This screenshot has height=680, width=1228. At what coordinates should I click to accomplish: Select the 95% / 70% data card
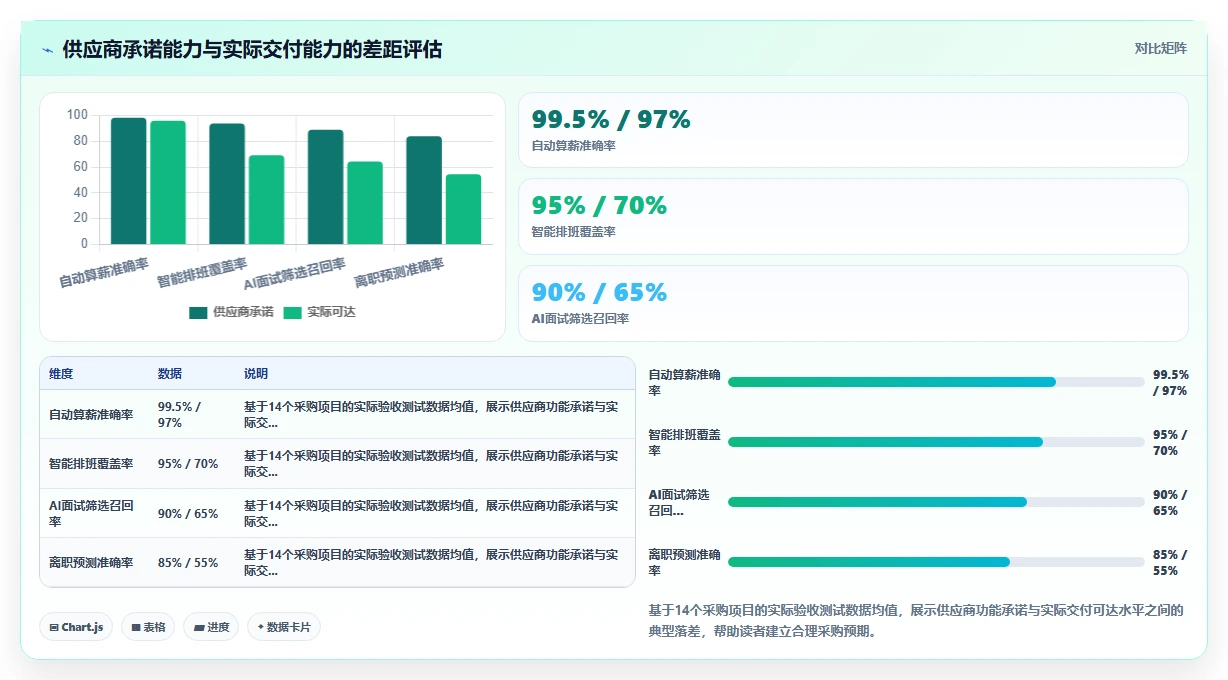pos(853,217)
